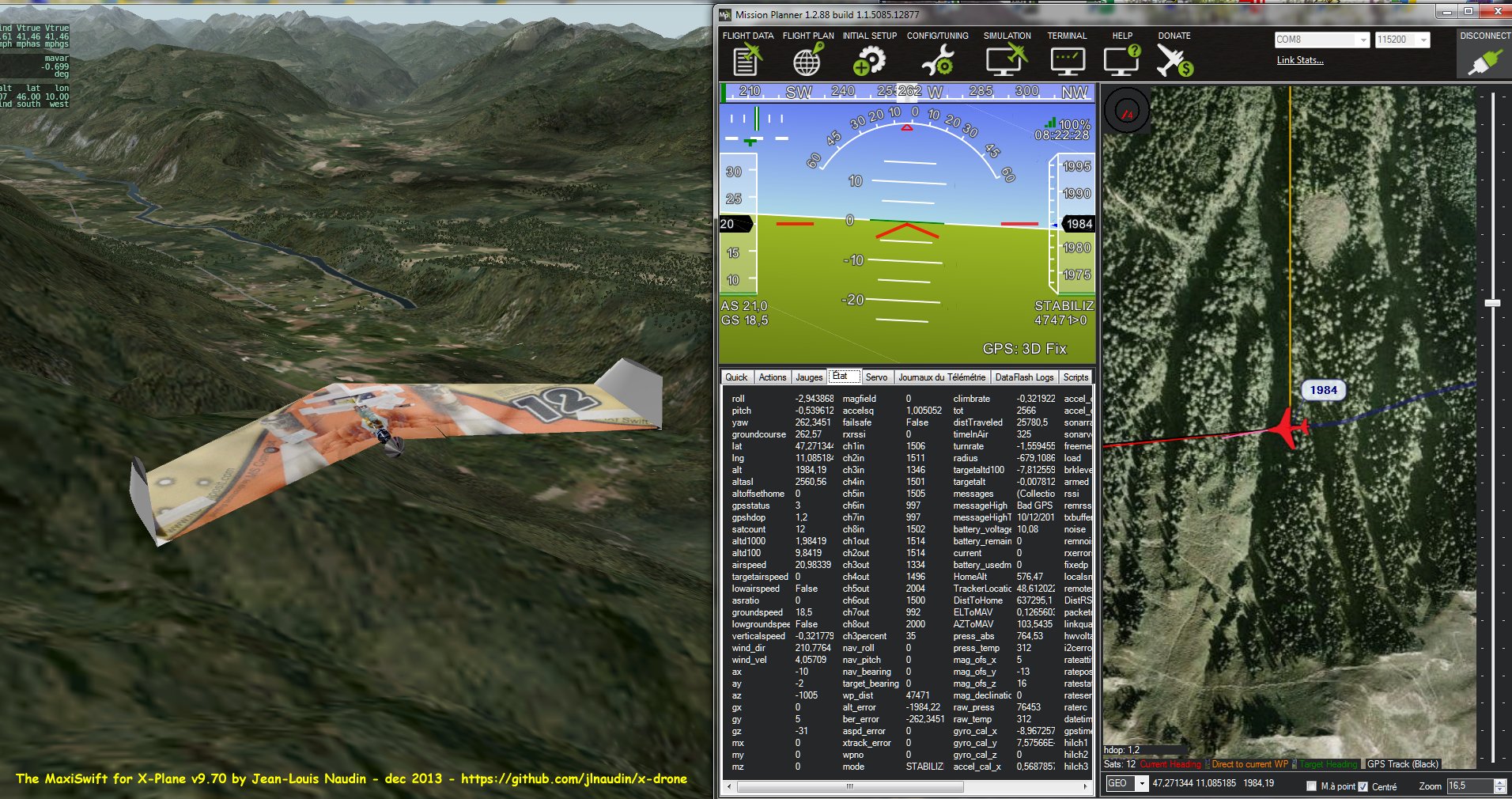Click the 'satcount' row label
This screenshot has width=1512, height=799.
(x=748, y=529)
